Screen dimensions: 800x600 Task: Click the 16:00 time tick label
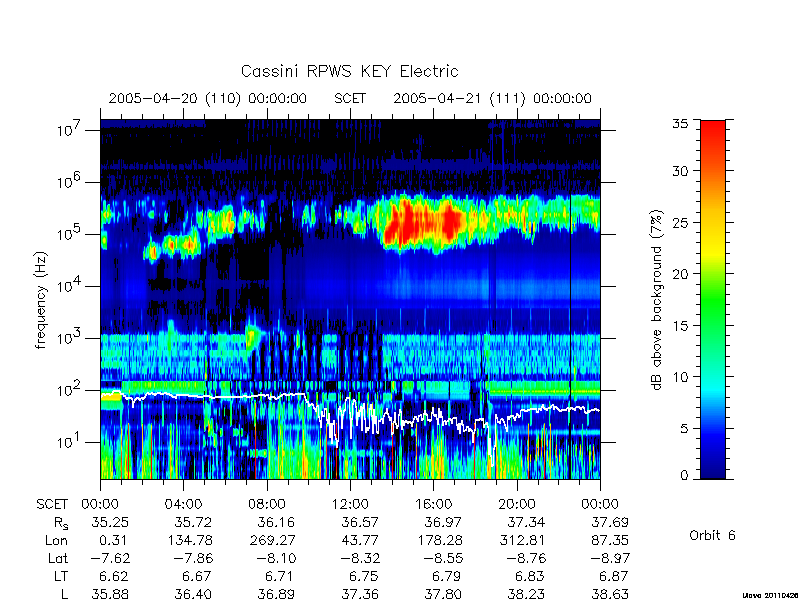tap(433, 504)
